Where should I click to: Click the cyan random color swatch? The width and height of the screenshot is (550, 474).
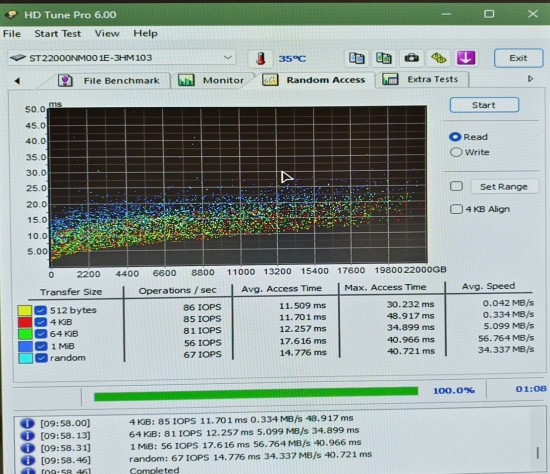click(x=26, y=358)
